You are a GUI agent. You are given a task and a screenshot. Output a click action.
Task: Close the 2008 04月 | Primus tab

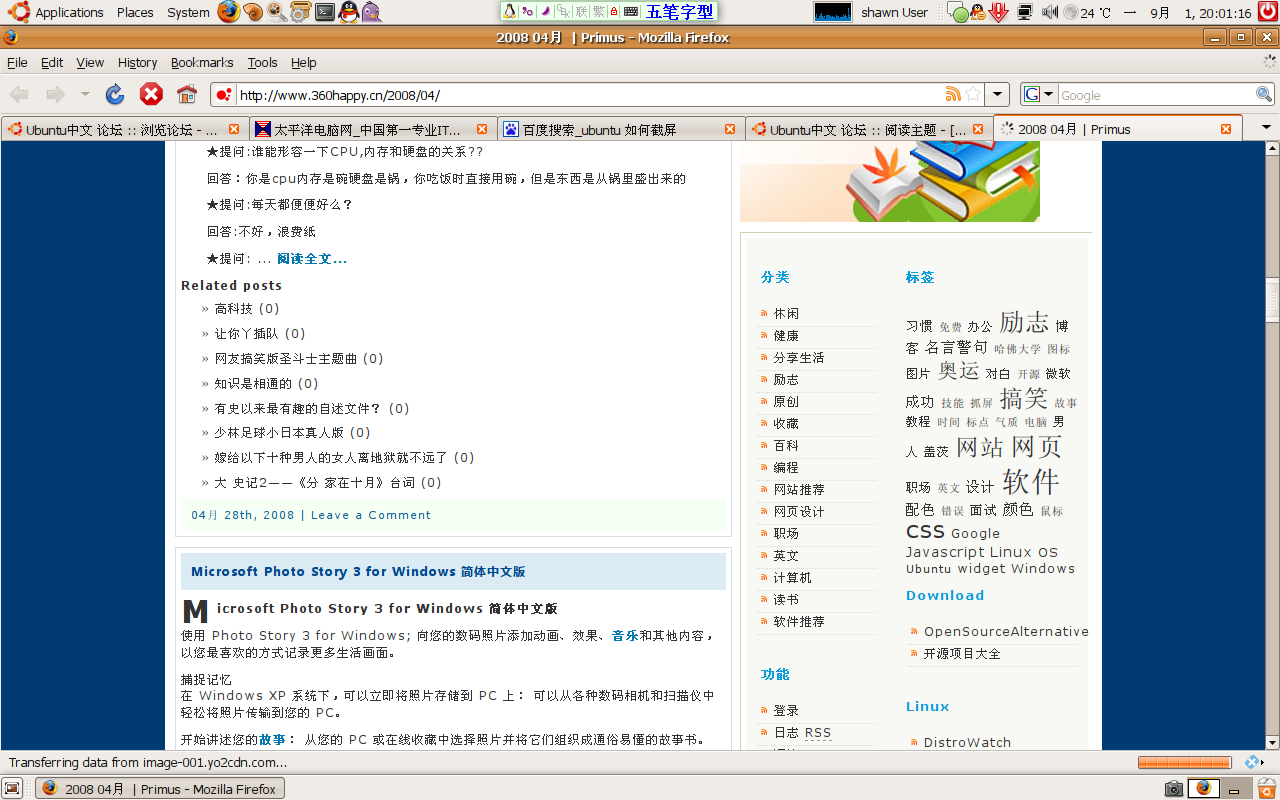click(1226, 129)
